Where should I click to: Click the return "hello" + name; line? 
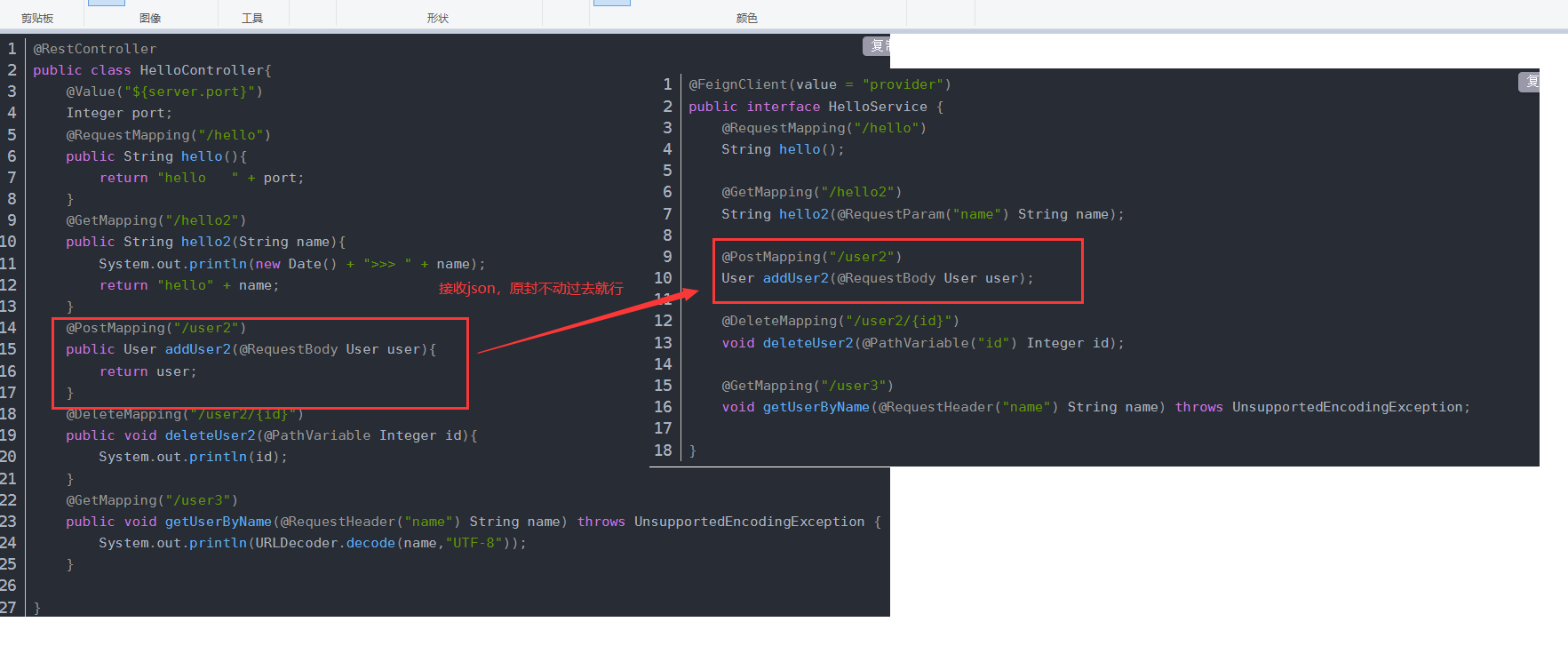(x=189, y=285)
